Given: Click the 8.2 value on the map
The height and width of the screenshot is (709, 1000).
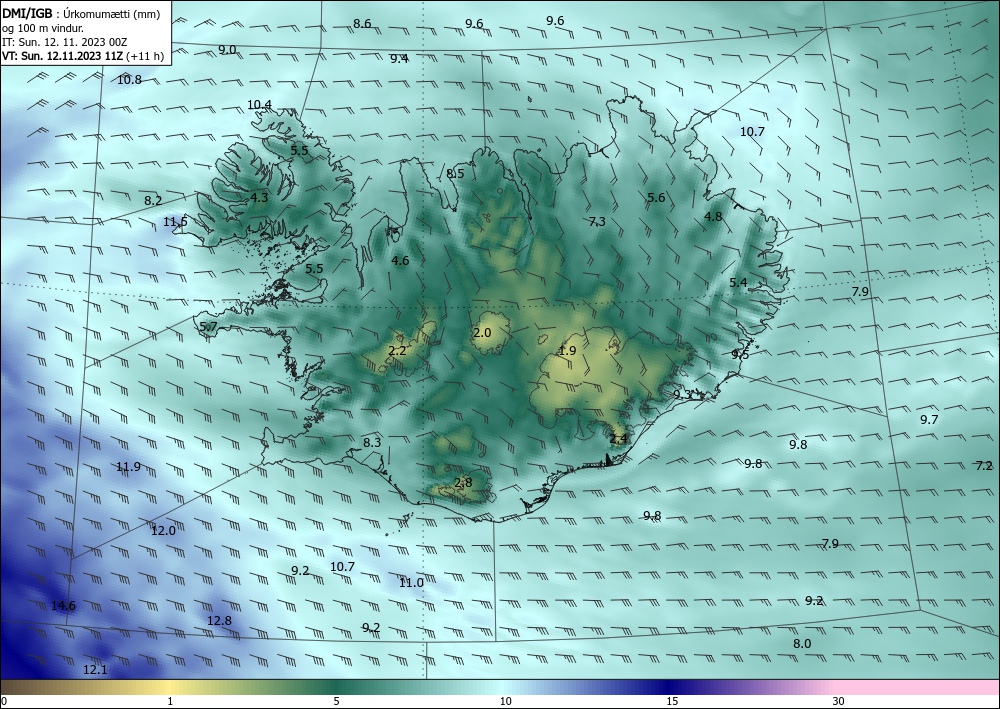Looking at the screenshot, I should click(153, 200).
